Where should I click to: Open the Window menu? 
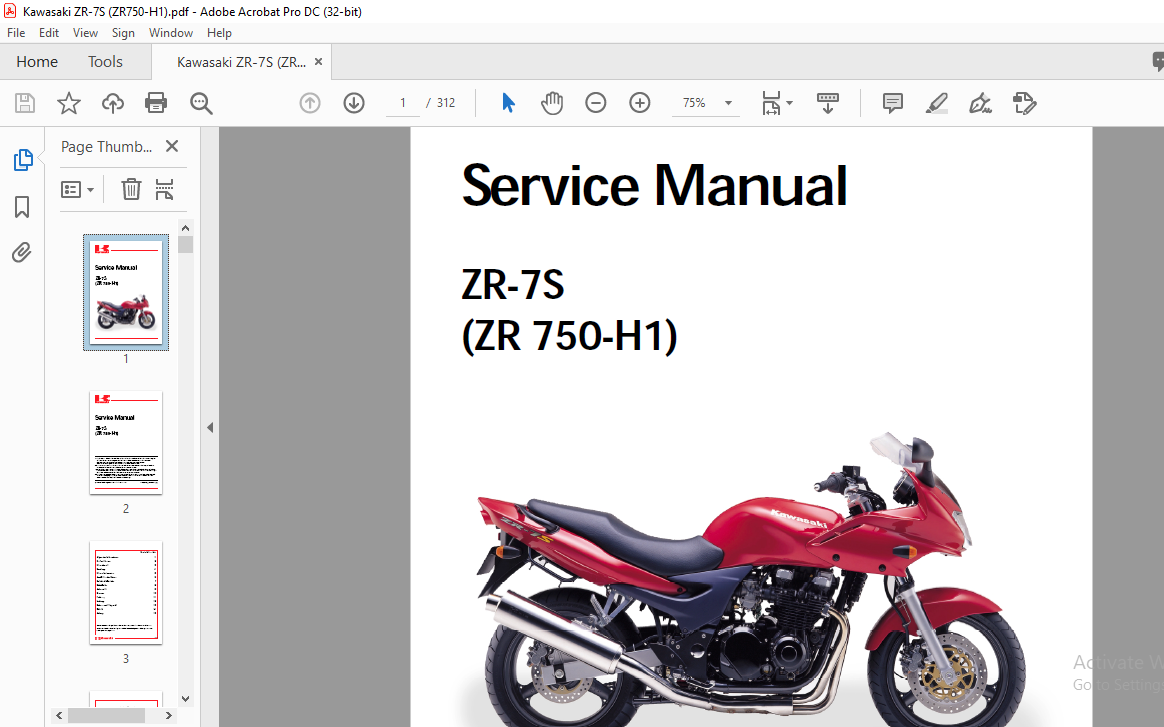point(171,33)
